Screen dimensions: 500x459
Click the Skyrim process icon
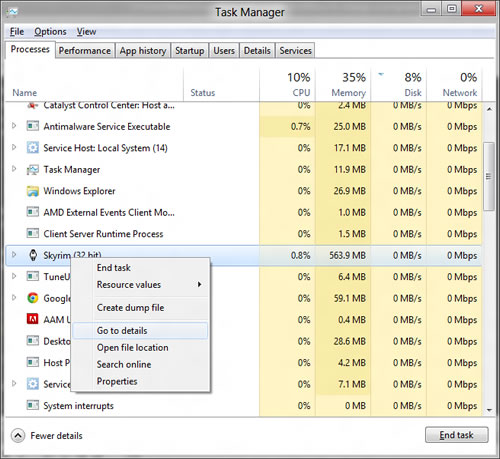pos(33,255)
